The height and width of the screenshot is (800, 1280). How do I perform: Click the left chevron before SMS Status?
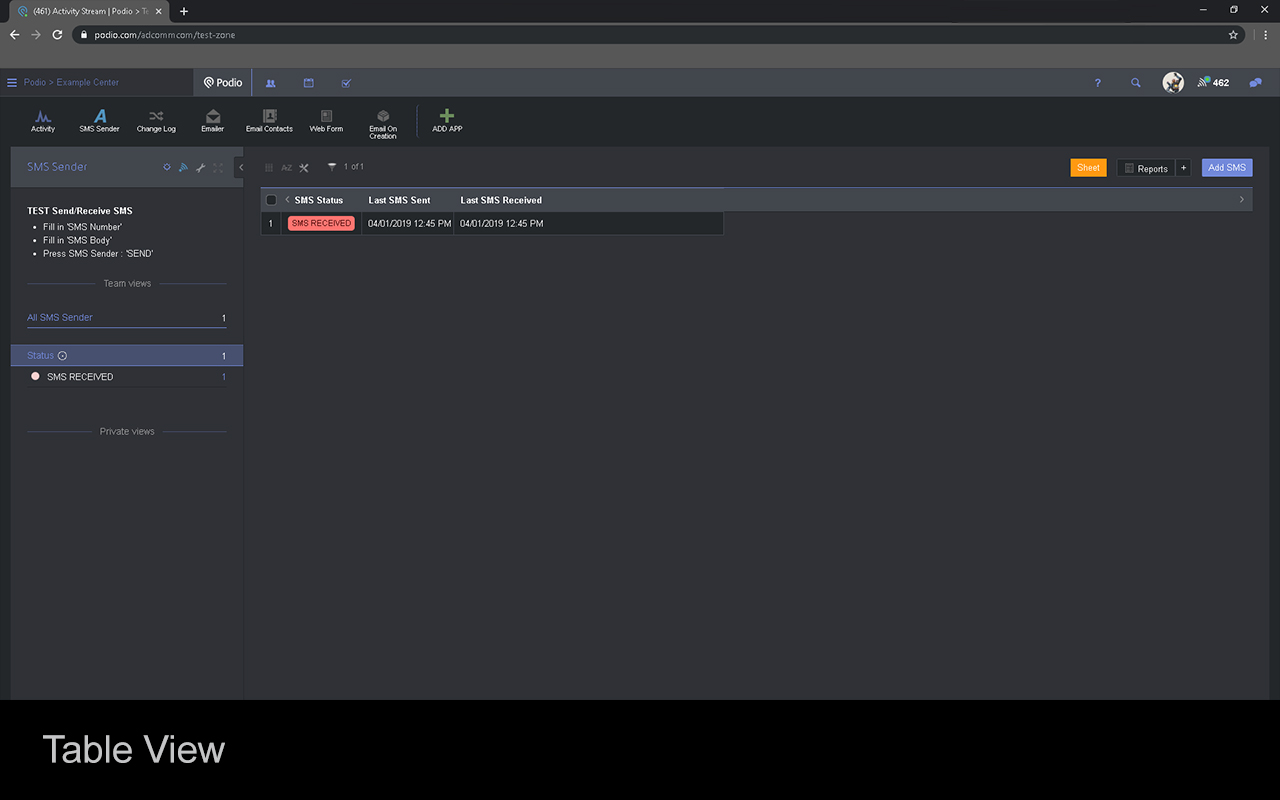pos(287,200)
